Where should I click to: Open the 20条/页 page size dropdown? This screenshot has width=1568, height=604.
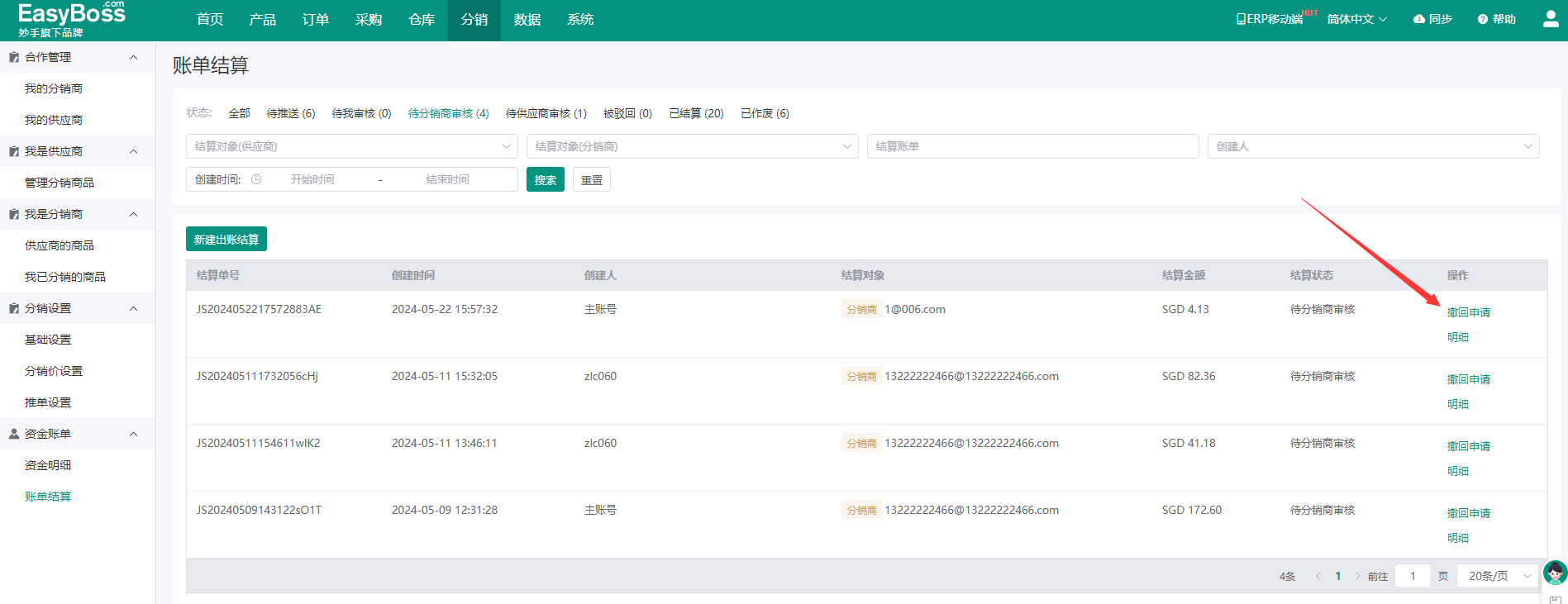[x=1496, y=577]
